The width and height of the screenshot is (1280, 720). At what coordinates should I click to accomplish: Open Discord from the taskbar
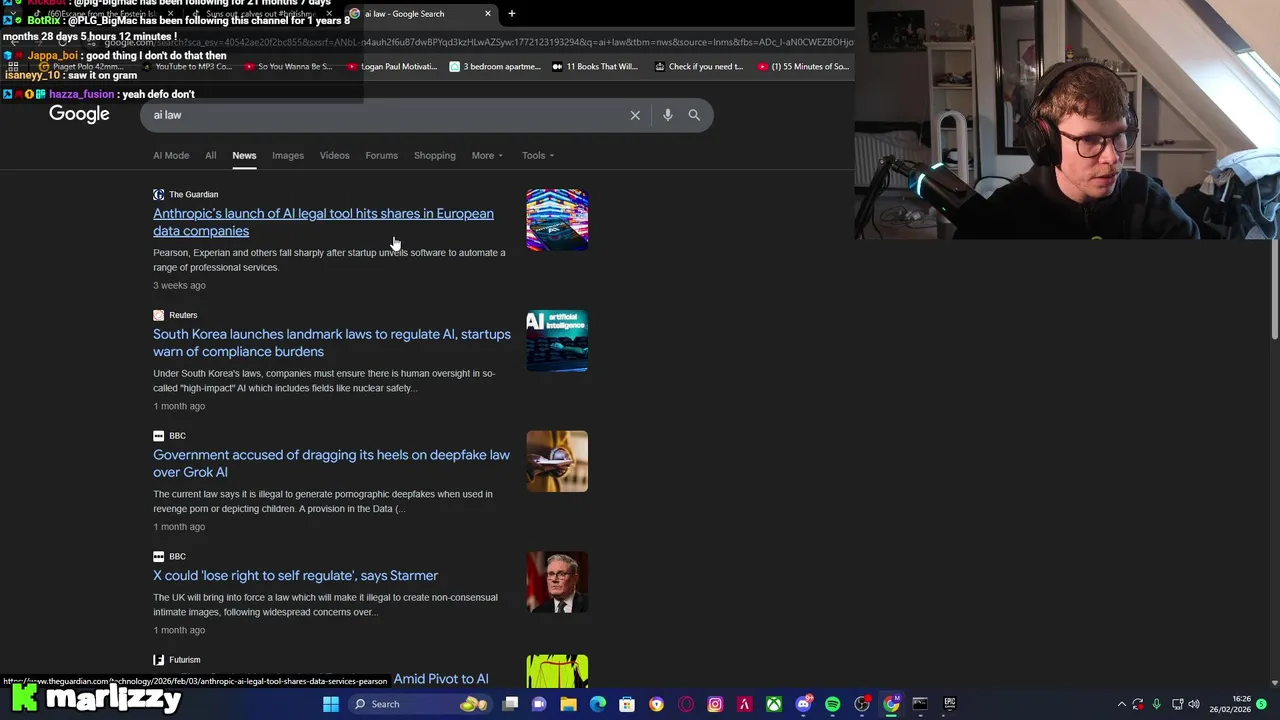tap(803, 704)
